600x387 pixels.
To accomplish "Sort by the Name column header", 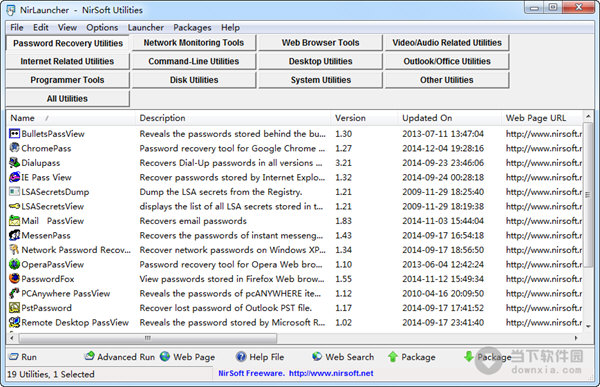I will tap(71, 118).
